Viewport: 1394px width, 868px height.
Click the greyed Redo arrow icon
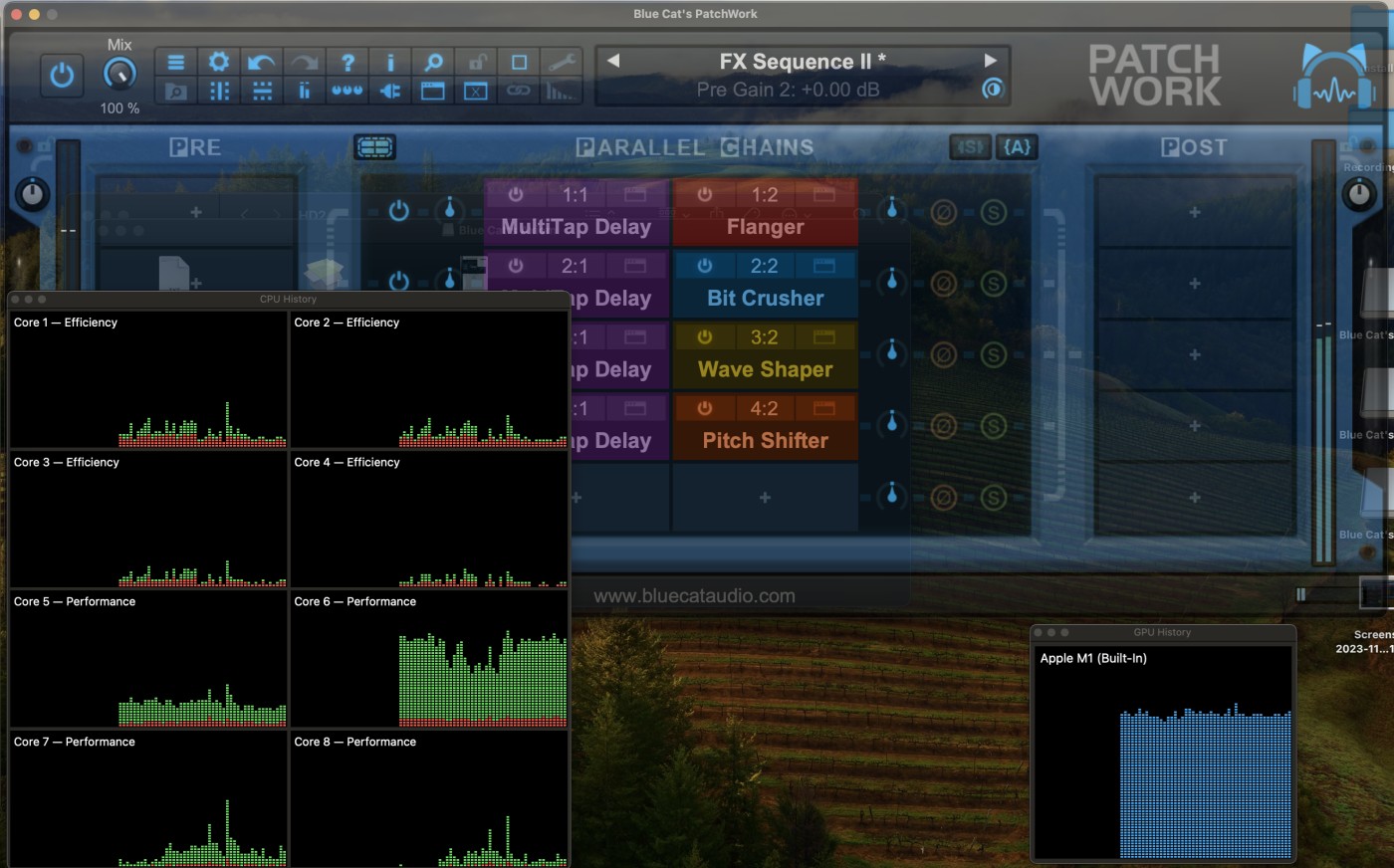(305, 62)
